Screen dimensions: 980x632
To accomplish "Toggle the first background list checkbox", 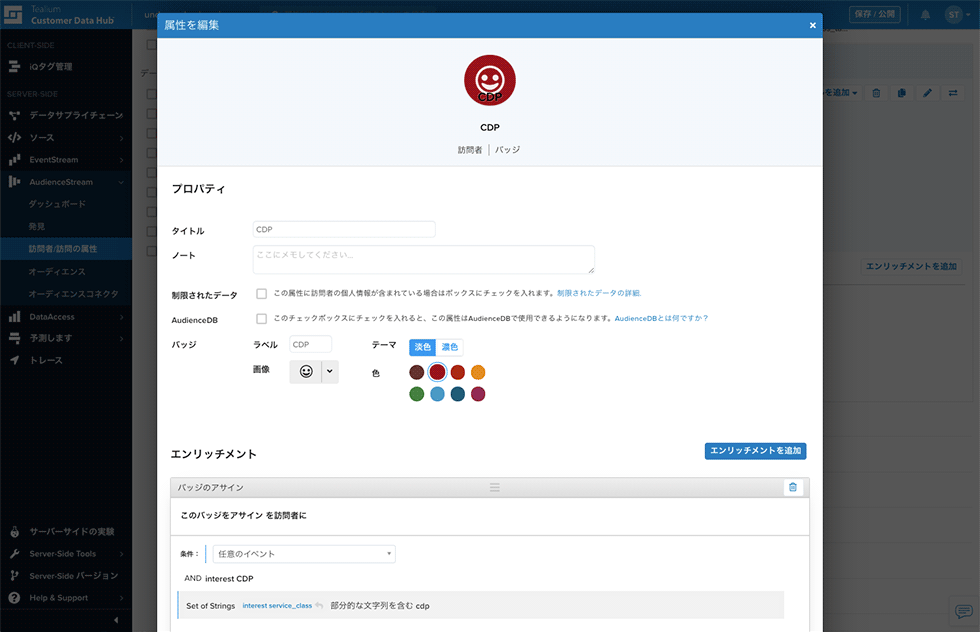I will (x=151, y=44).
